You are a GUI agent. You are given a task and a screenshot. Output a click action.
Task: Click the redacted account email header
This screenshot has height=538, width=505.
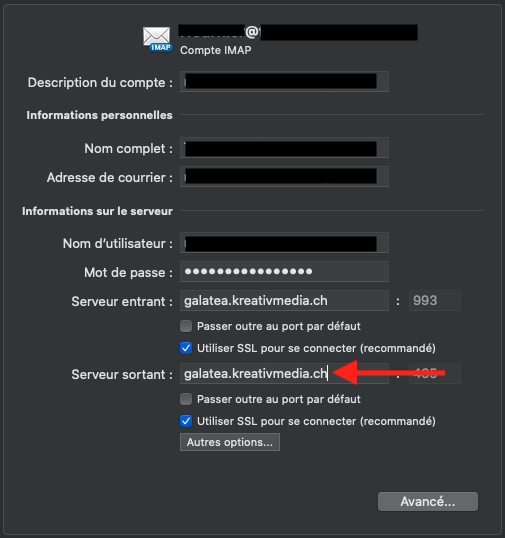click(298, 33)
